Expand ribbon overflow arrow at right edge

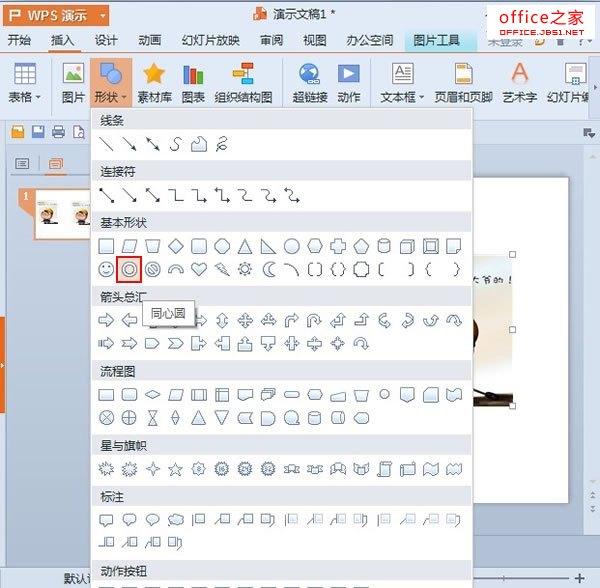[595, 88]
